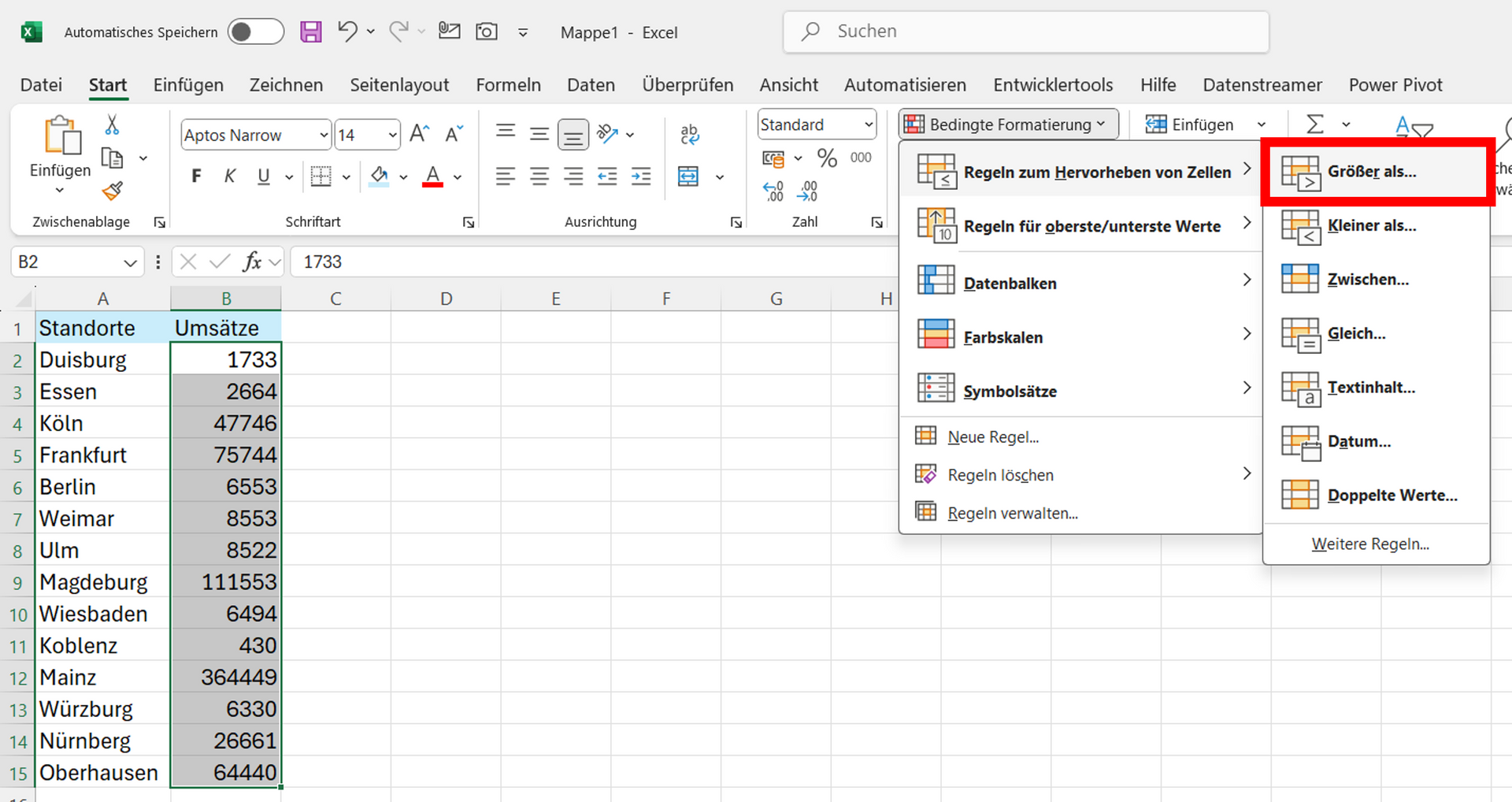
Task: Center text horizontally
Action: point(539,176)
